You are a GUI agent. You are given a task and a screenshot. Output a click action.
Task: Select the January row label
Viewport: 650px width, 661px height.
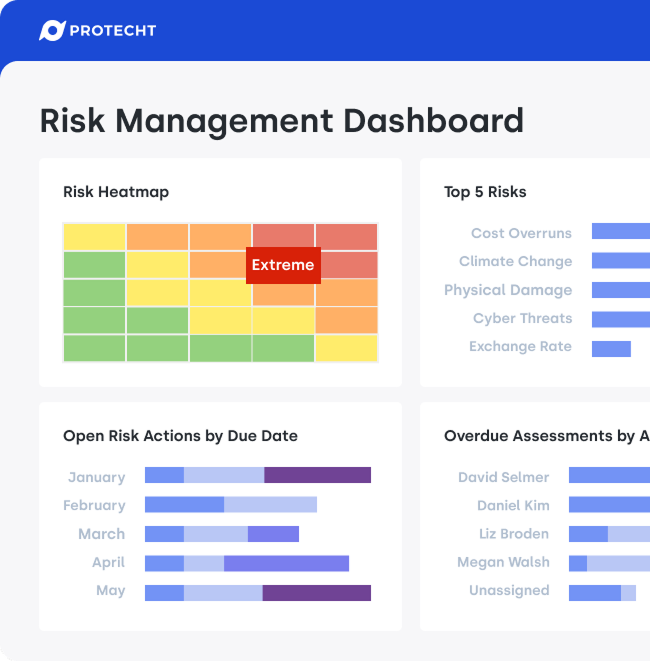tap(97, 477)
